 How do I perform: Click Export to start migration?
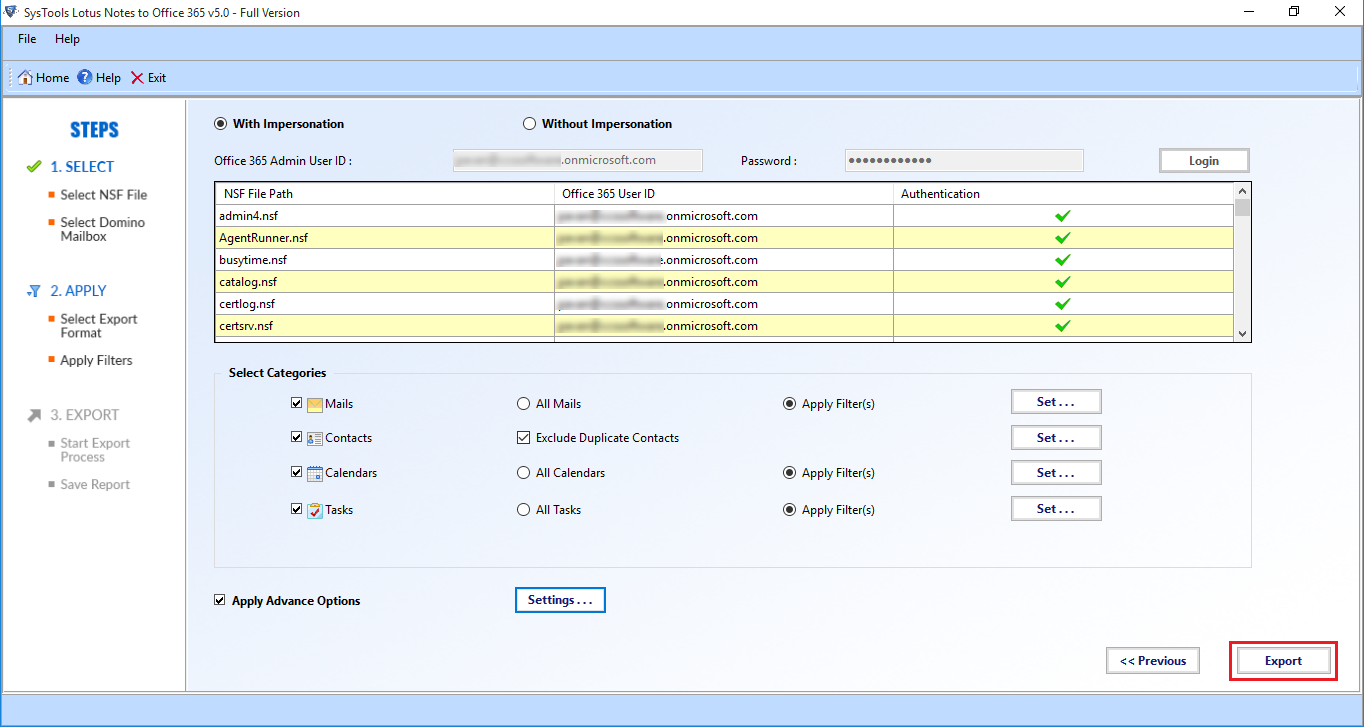1282,660
